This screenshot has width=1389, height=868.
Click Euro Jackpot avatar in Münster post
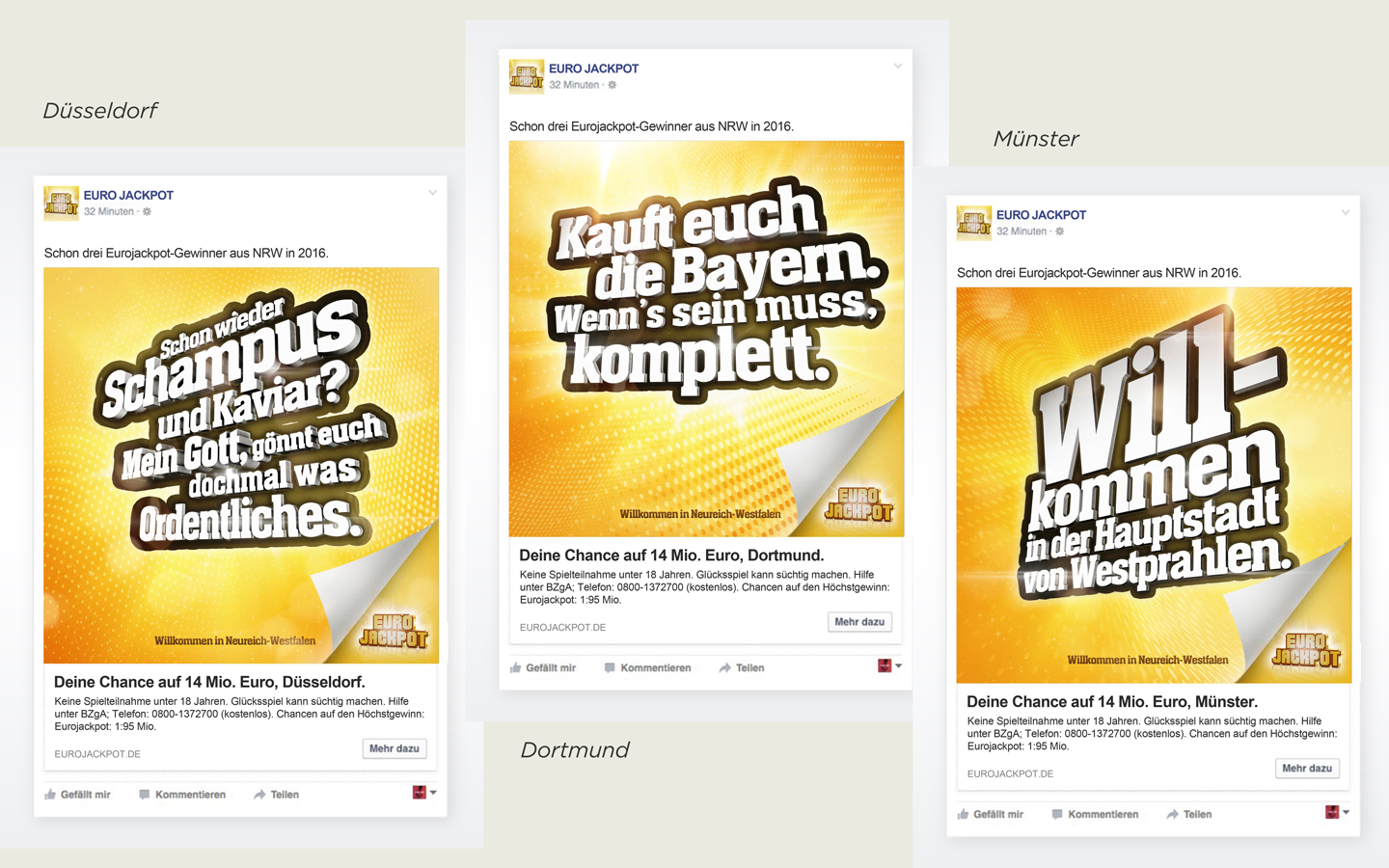pos(974,223)
